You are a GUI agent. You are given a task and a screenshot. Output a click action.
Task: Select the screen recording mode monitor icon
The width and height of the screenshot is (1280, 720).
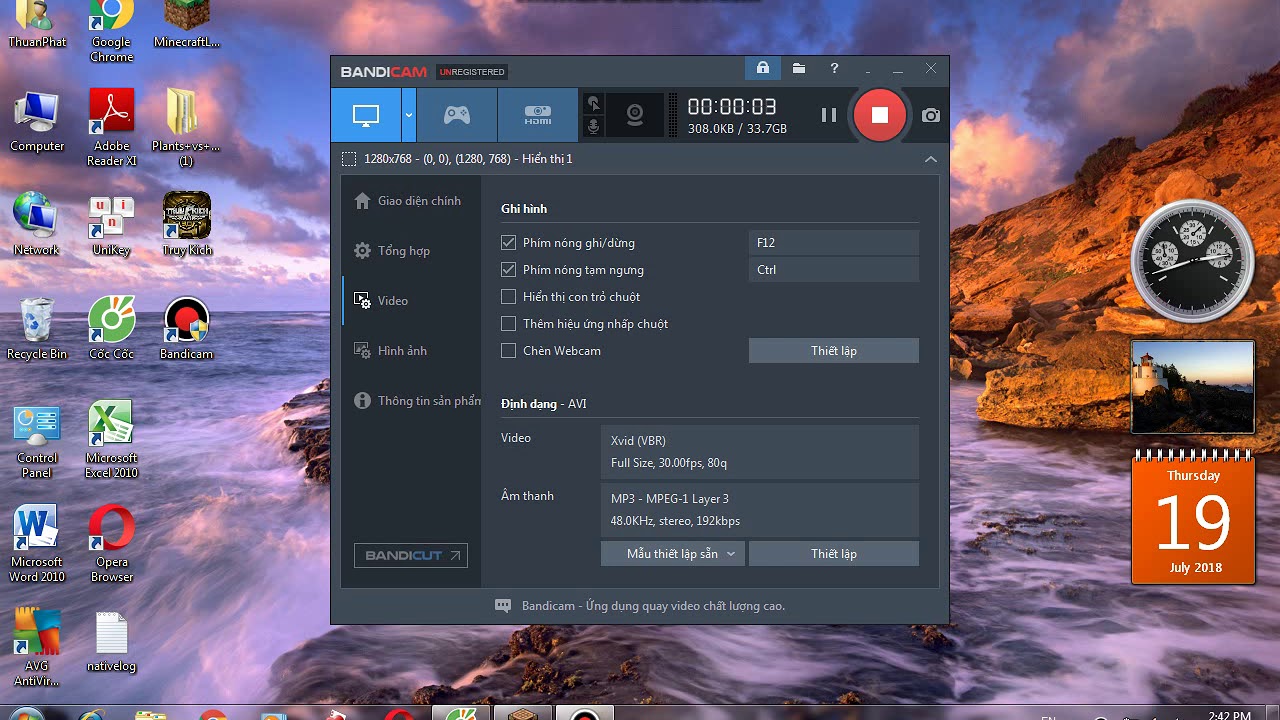point(366,115)
